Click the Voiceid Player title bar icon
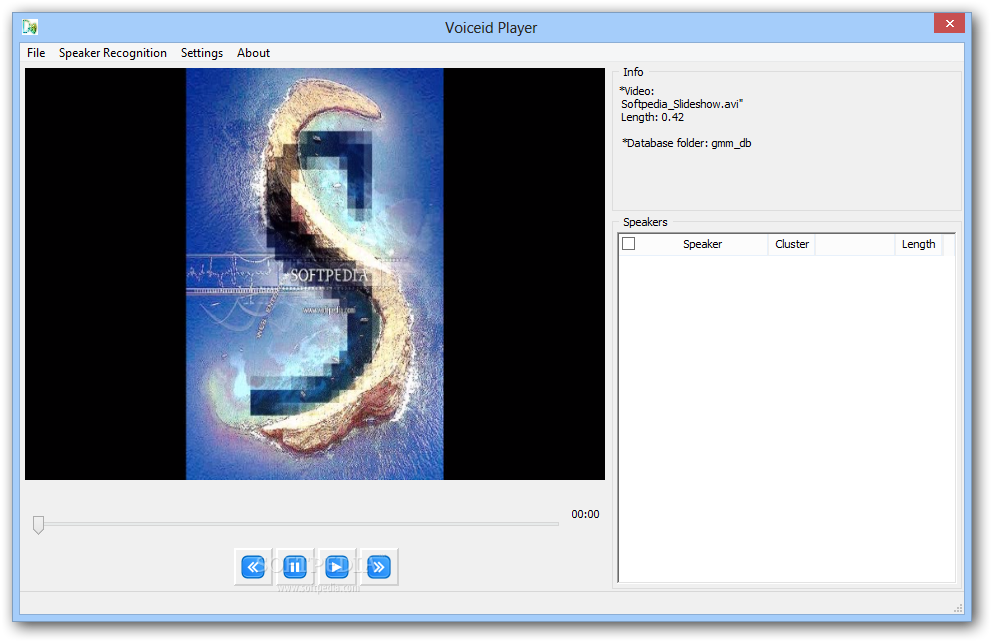The height and width of the screenshot is (642, 992). coord(30,27)
